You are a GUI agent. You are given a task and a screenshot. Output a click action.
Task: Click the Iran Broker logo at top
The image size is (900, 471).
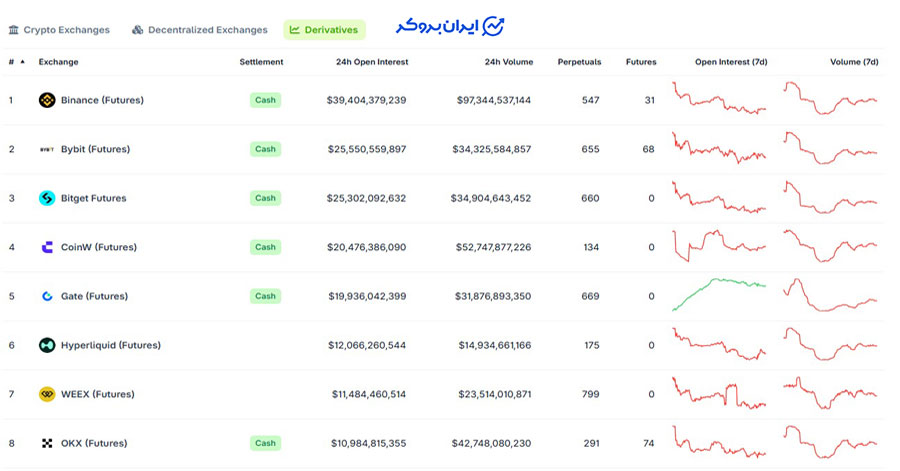(450, 26)
